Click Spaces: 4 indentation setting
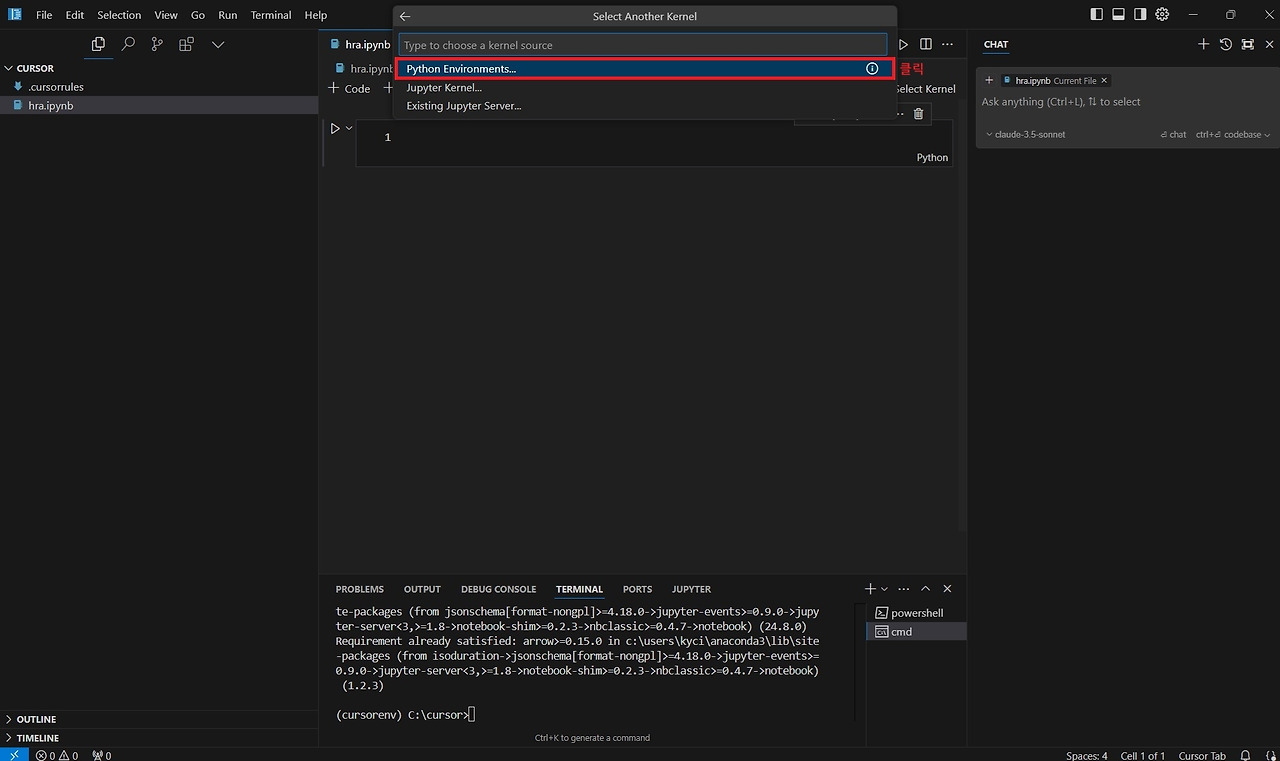The height and width of the screenshot is (761, 1280). coord(1087,755)
